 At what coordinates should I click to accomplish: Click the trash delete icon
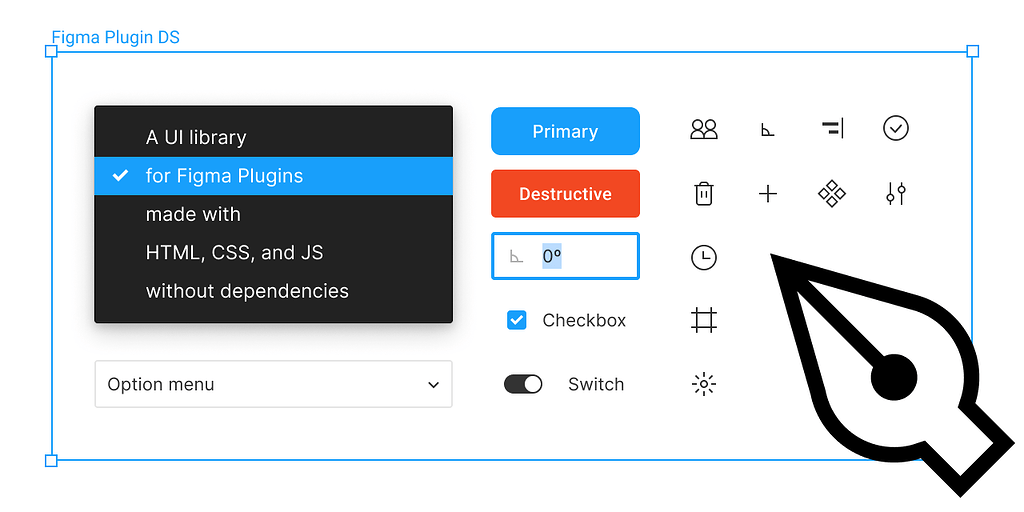tap(704, 193)
